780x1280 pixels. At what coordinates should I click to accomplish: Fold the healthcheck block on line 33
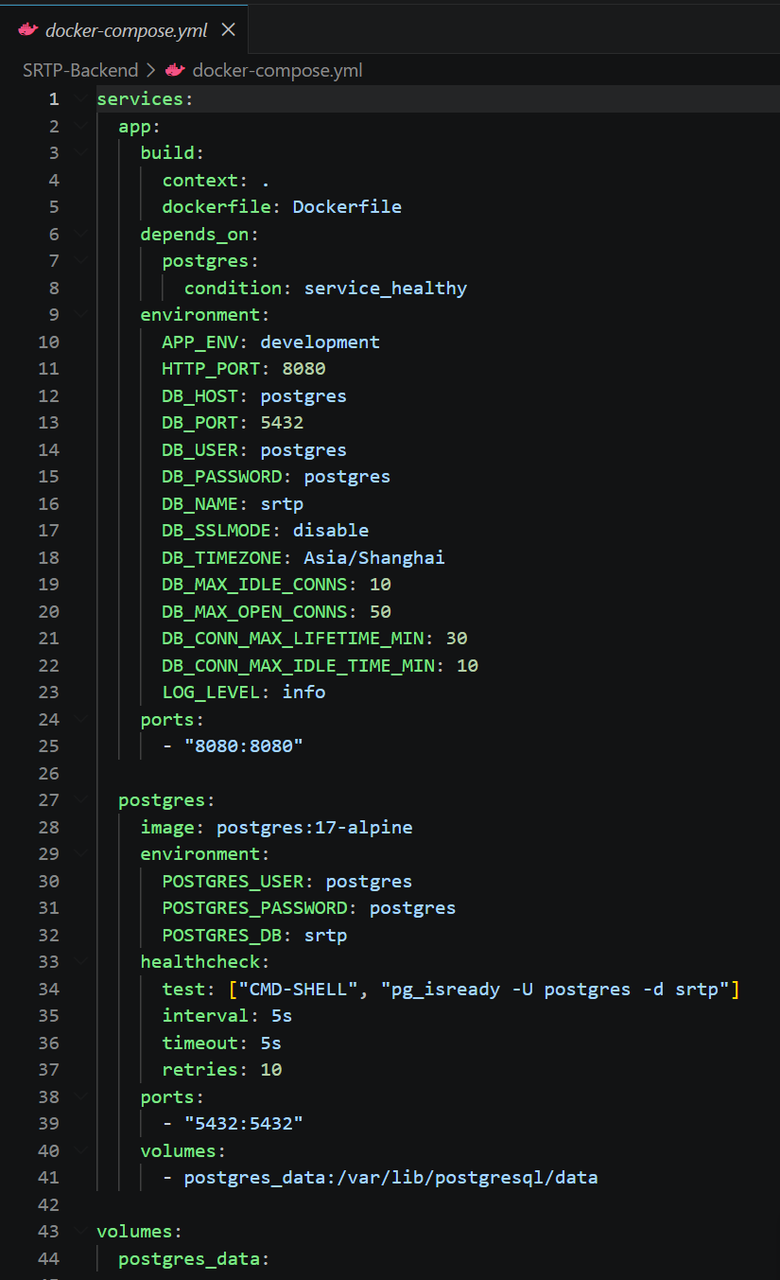(80, 962)
